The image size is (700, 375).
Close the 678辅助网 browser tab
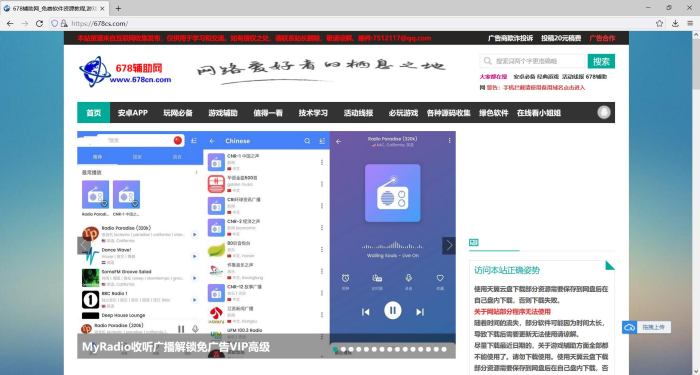pos(102,8)
